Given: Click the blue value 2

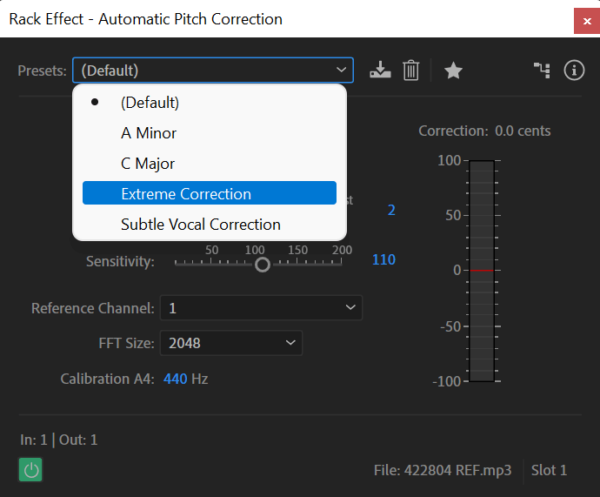Looking at the screenshot, I should point(391,210).
